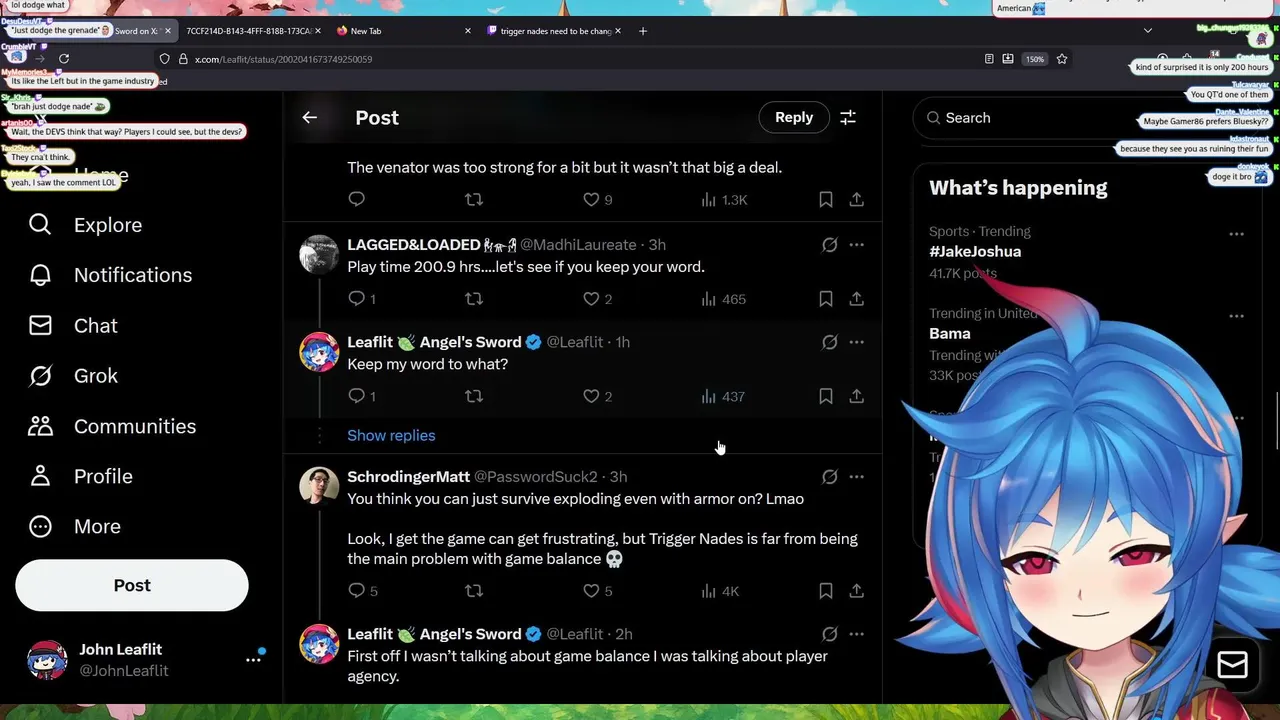Repost LAGGED&LOADED's play time post

pos(474,298)
